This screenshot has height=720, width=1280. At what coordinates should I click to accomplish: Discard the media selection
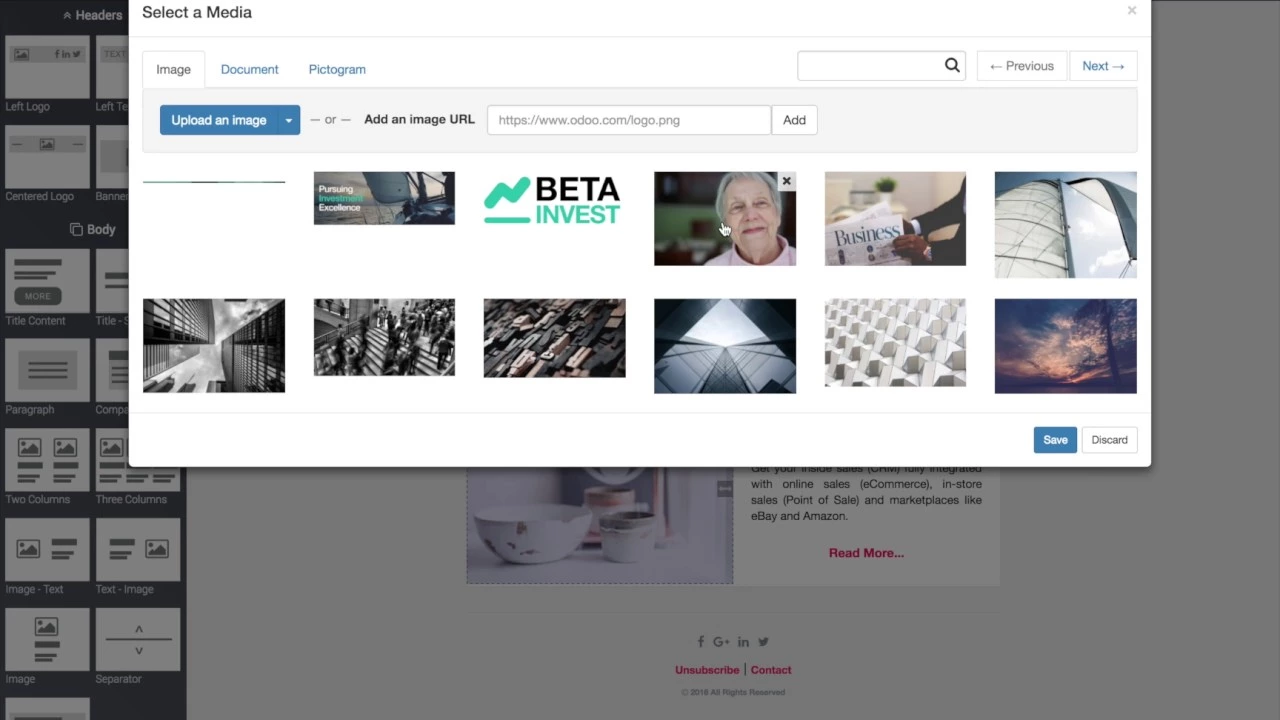[x=1109, y=440]
